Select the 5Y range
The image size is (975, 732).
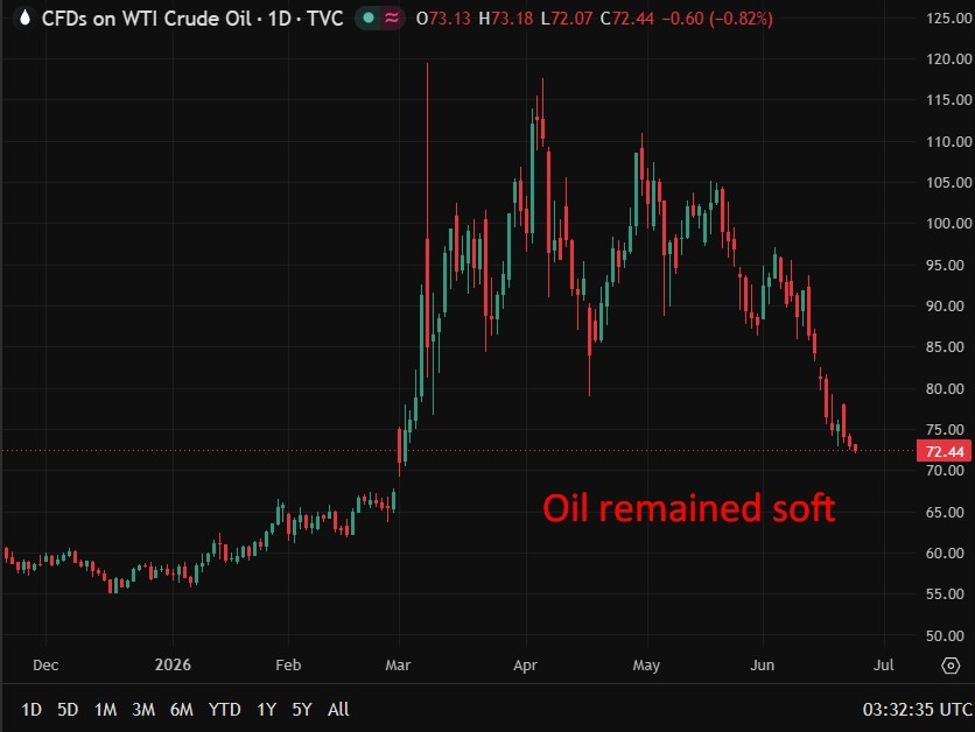click(x=302, y=709)
